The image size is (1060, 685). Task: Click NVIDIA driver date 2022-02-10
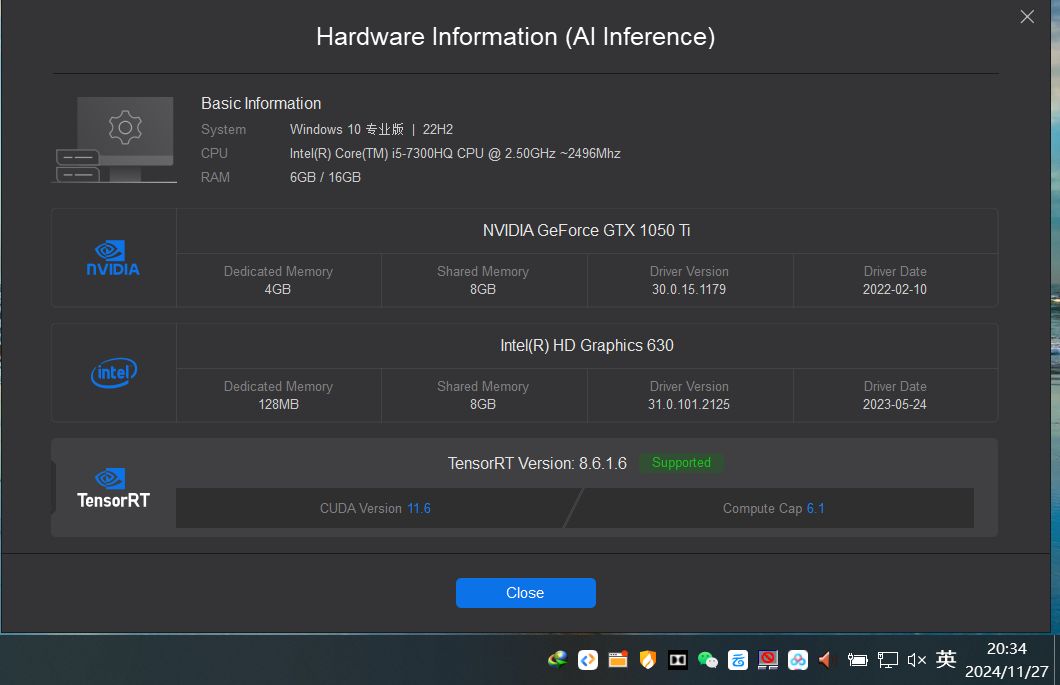[894, 289]
